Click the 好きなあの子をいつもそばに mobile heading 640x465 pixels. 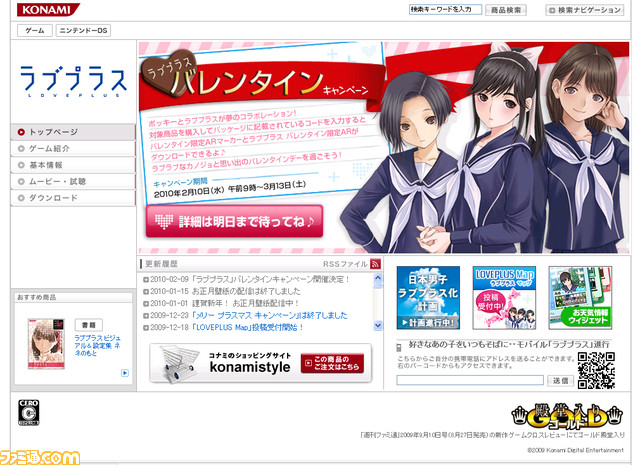tap(509, 344)
